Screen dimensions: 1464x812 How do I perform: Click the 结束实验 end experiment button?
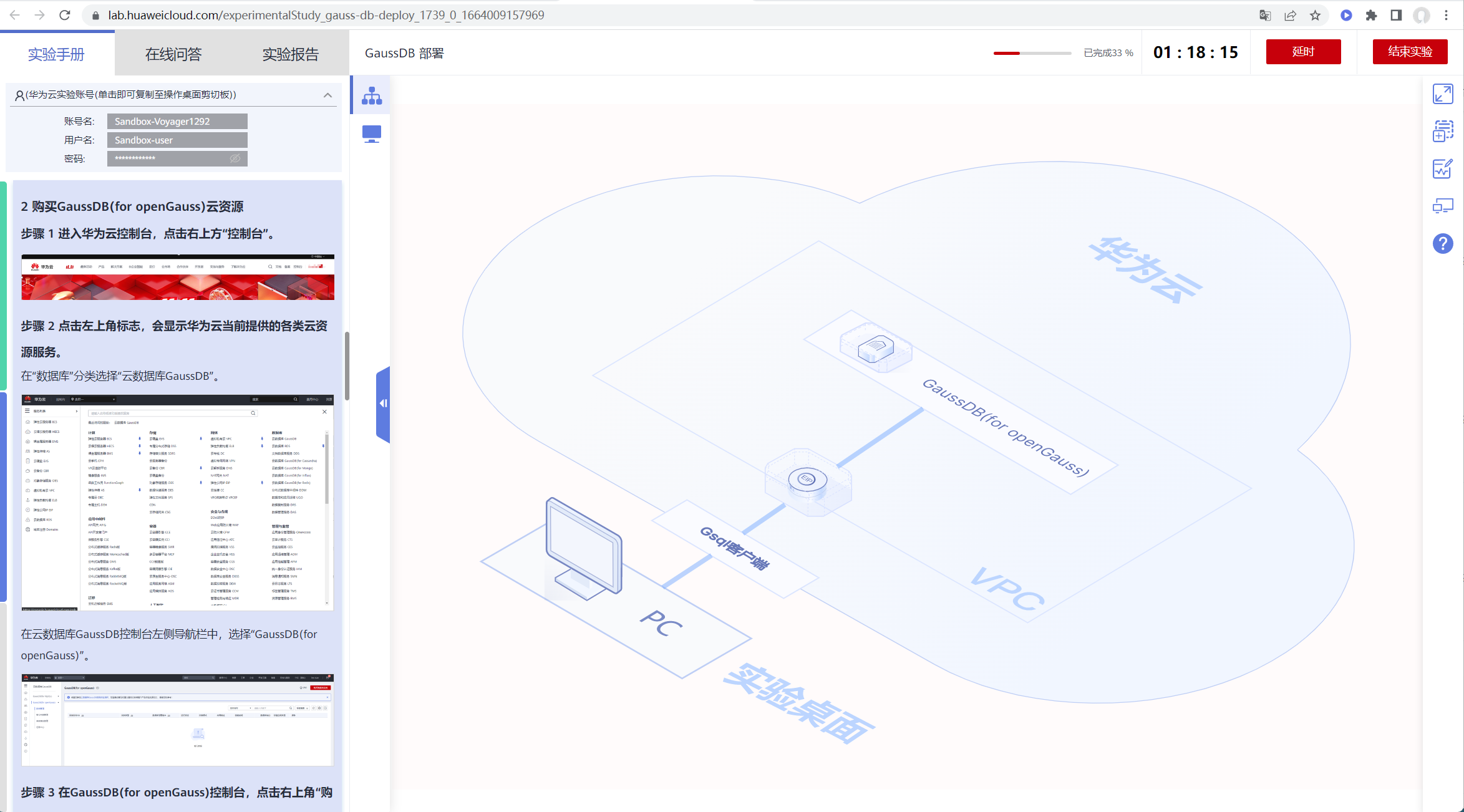click(x=1410, y=52)
